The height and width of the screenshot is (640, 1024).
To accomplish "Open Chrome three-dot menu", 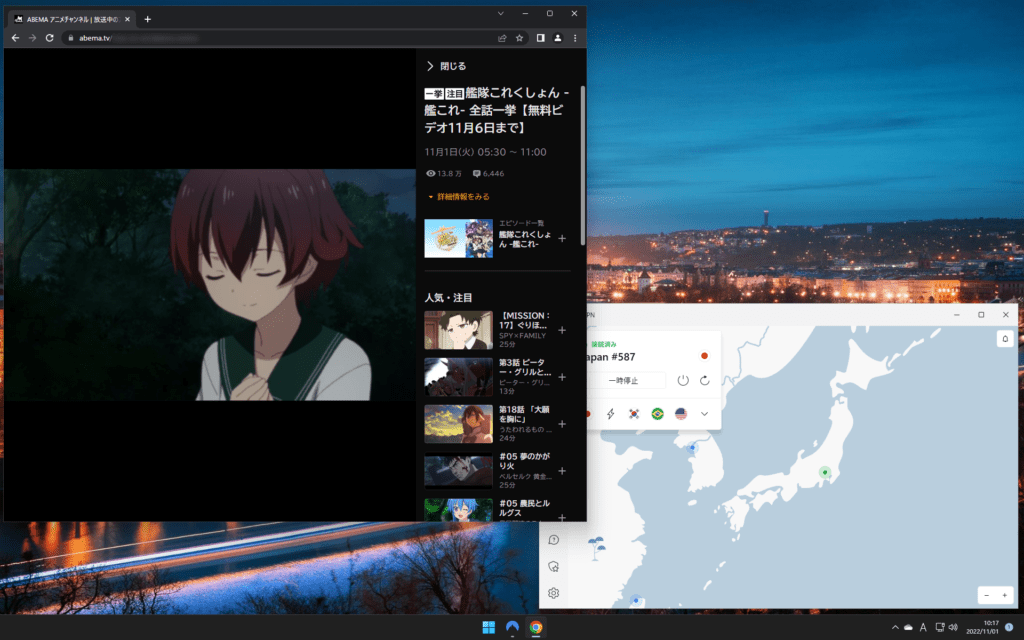I will (575, 38).
